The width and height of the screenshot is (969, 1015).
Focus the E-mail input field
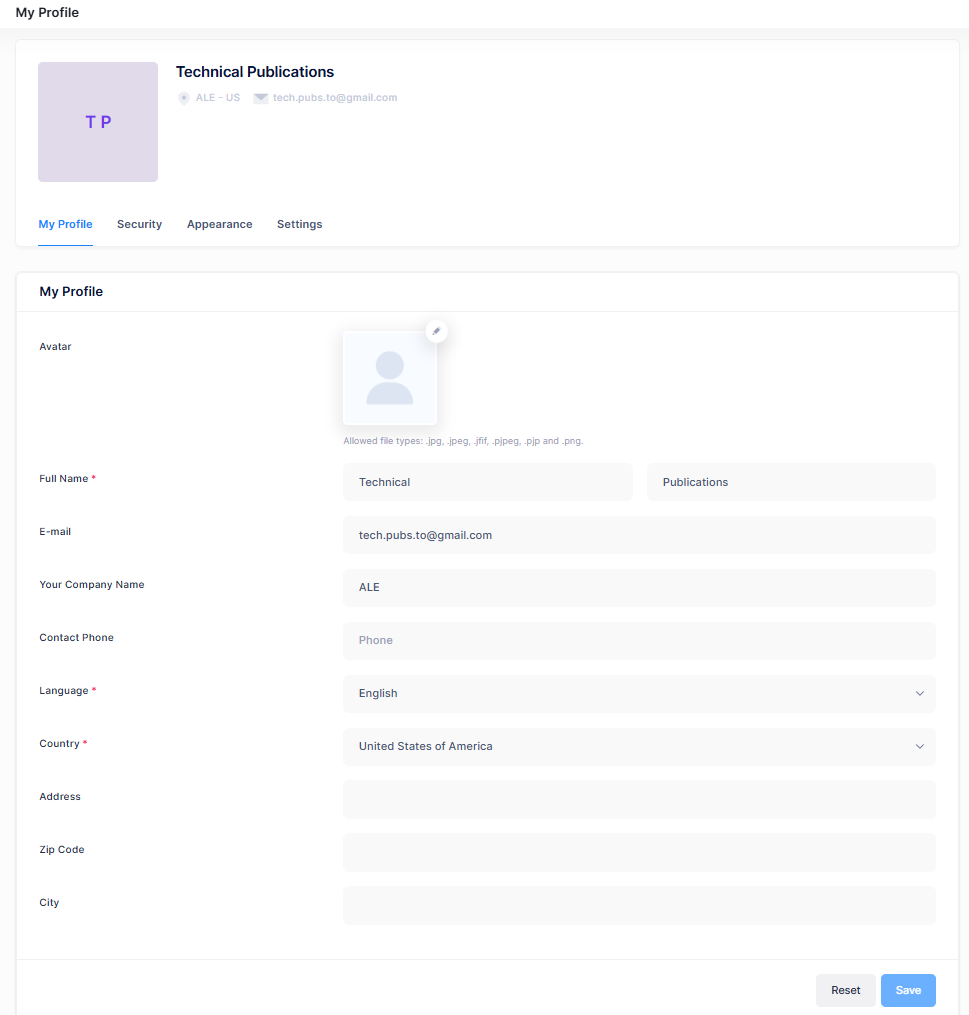click(x=639, y=535)
